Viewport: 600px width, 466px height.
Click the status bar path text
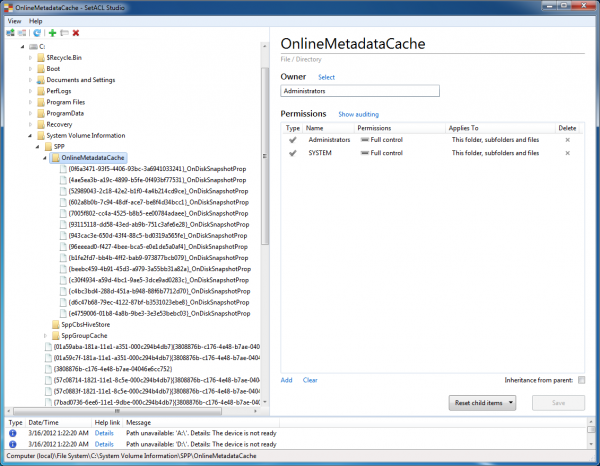131,456
